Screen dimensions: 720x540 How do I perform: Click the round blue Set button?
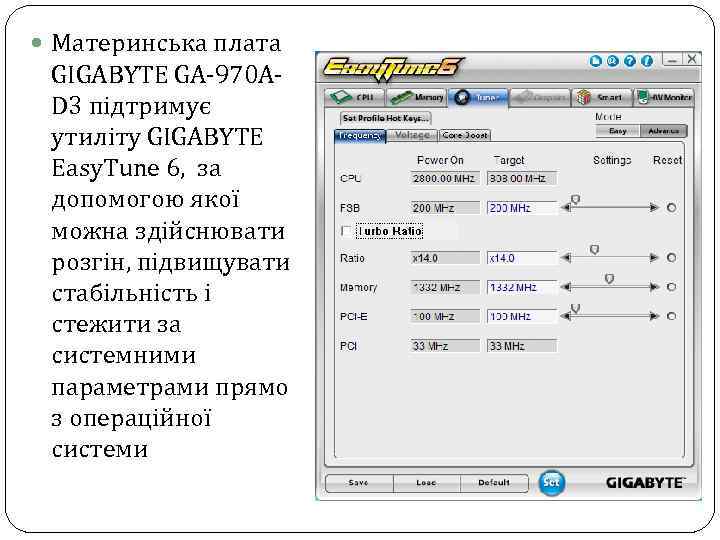(x=551, y=483)
